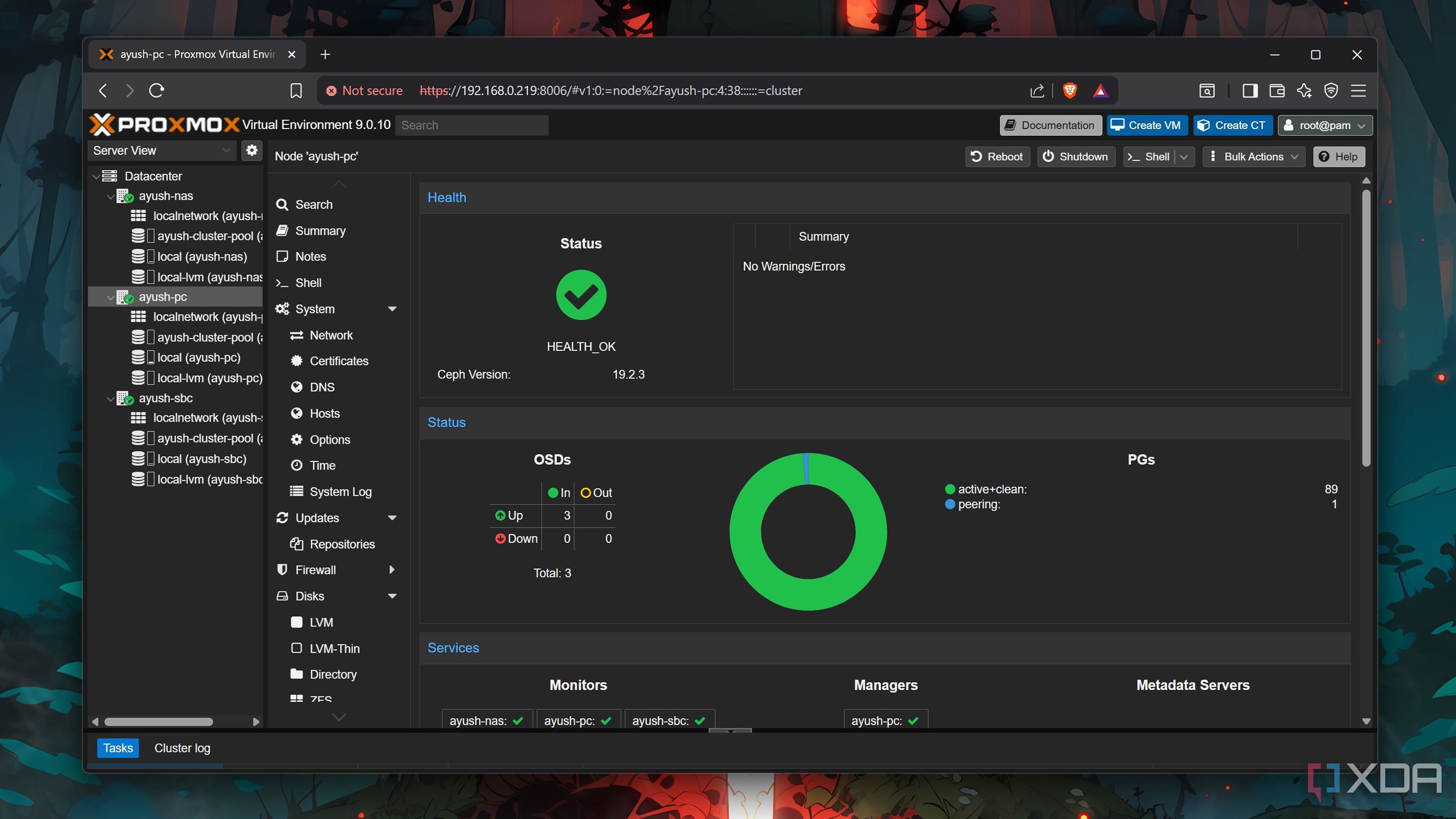Collapse the System menu section
The image size is (1456, 819).
coord(392,309)
